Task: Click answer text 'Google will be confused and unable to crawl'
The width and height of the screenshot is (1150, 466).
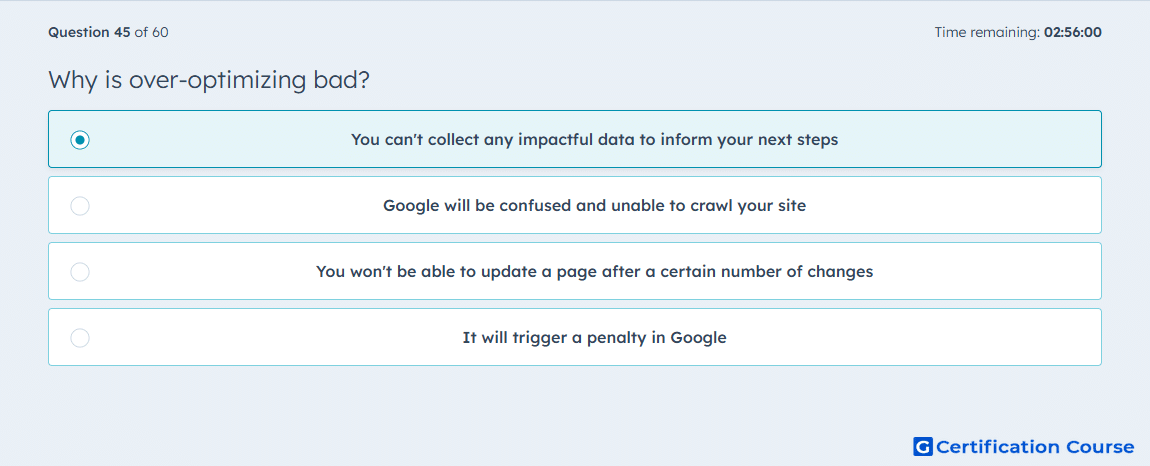Action: pyautogui.click(x=594, y=205)
